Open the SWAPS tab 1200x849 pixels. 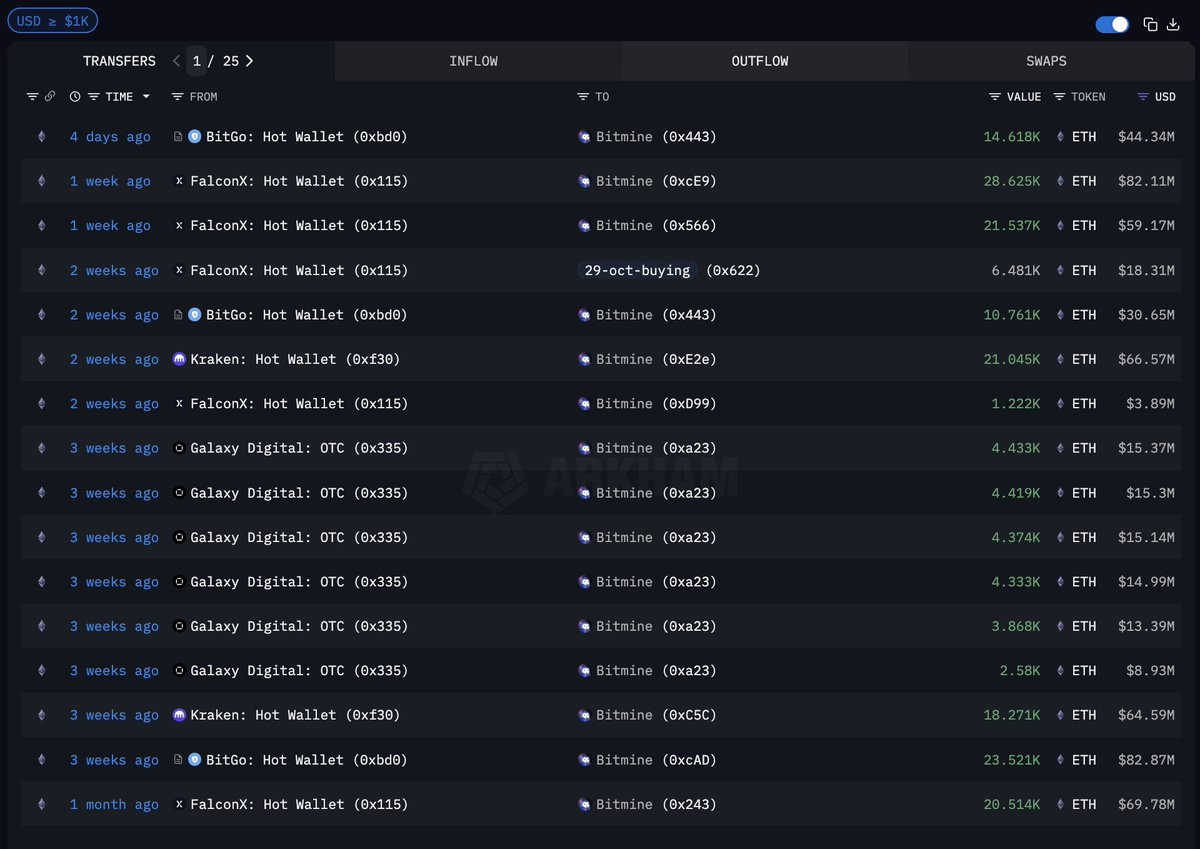click(1046, 61)
